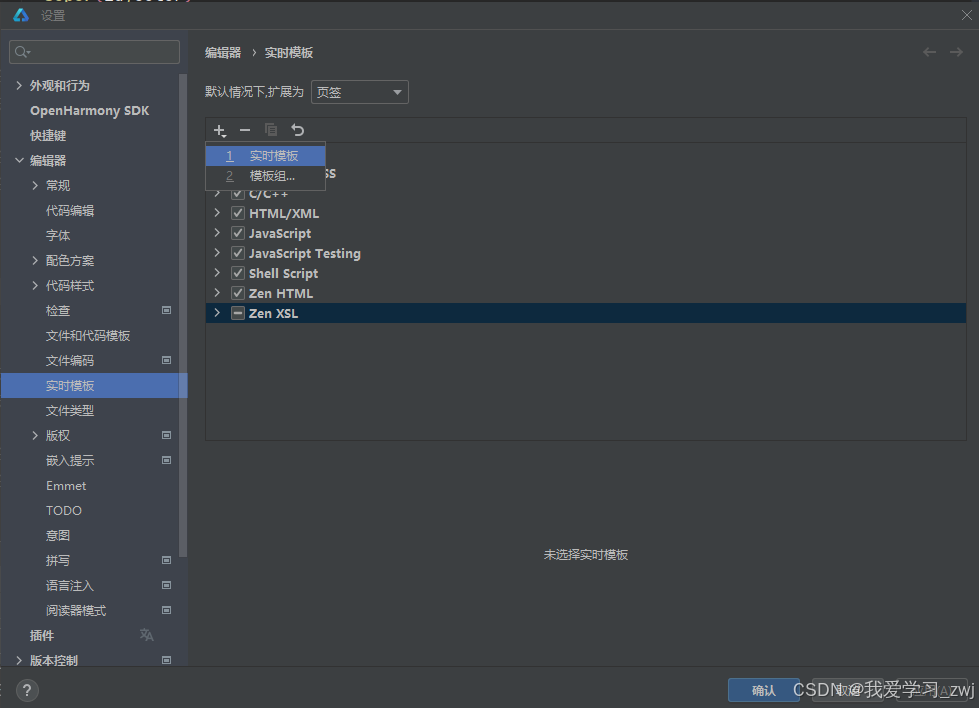Expand the 常规 subsection
Screen dimensions: 979x708
(x=35, y=185)
